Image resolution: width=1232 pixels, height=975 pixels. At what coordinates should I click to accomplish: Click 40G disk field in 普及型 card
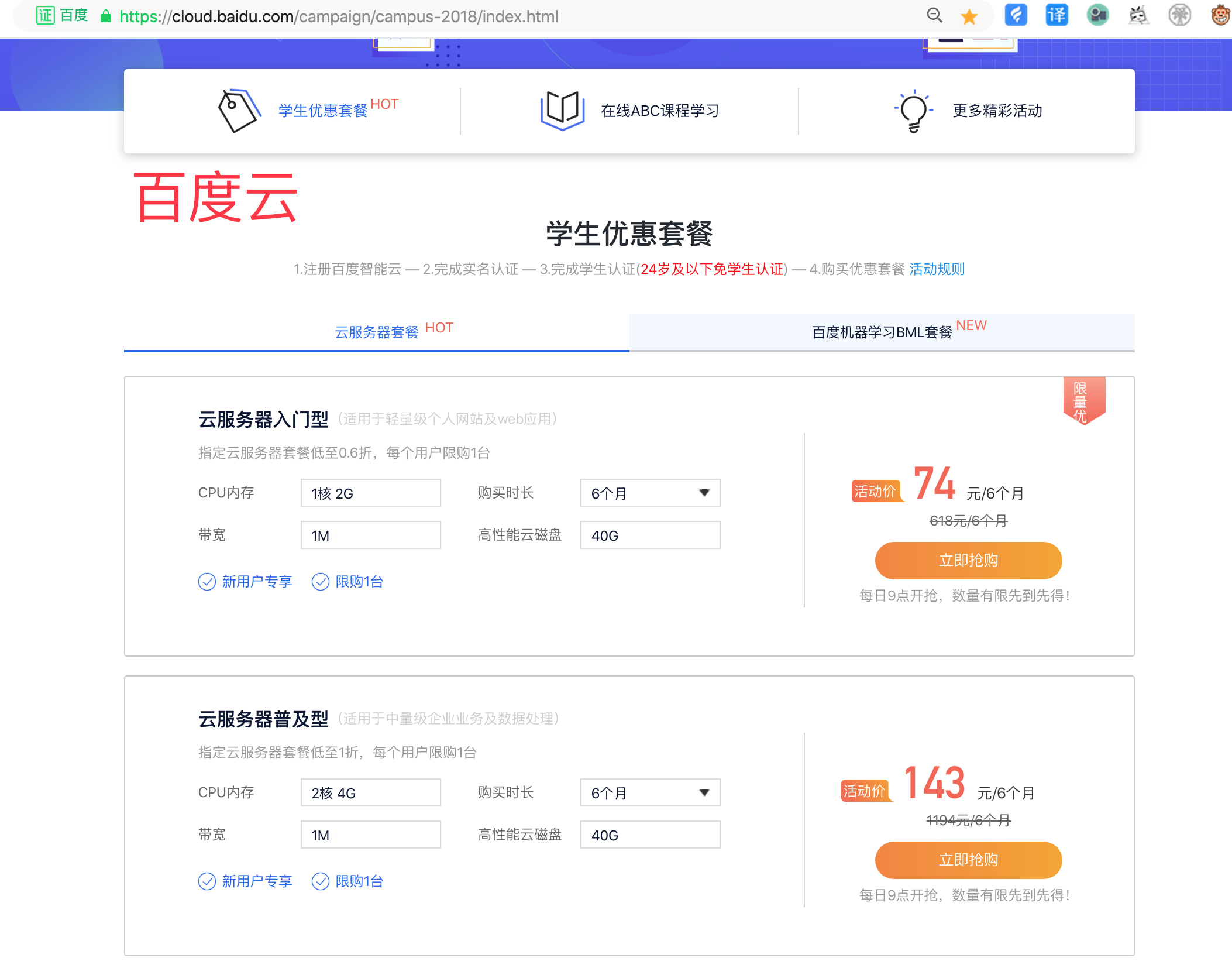tap(650, 835)
